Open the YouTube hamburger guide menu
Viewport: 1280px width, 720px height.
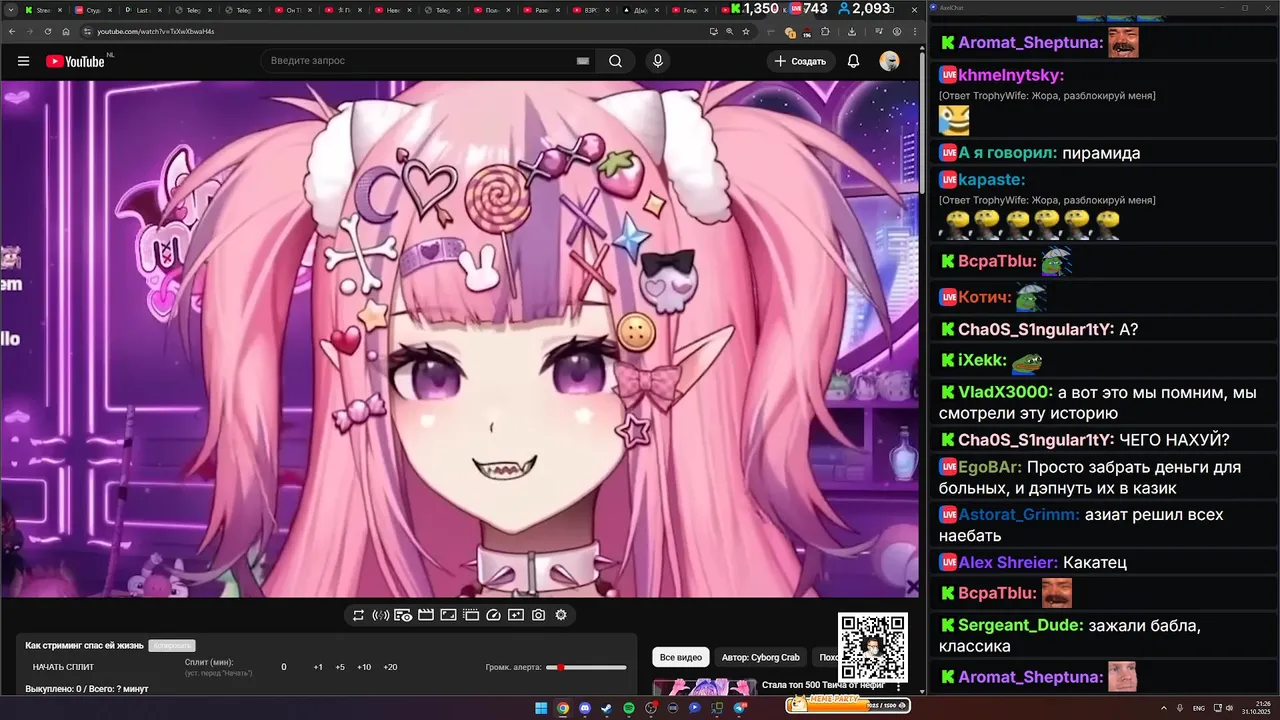[23, 61]
